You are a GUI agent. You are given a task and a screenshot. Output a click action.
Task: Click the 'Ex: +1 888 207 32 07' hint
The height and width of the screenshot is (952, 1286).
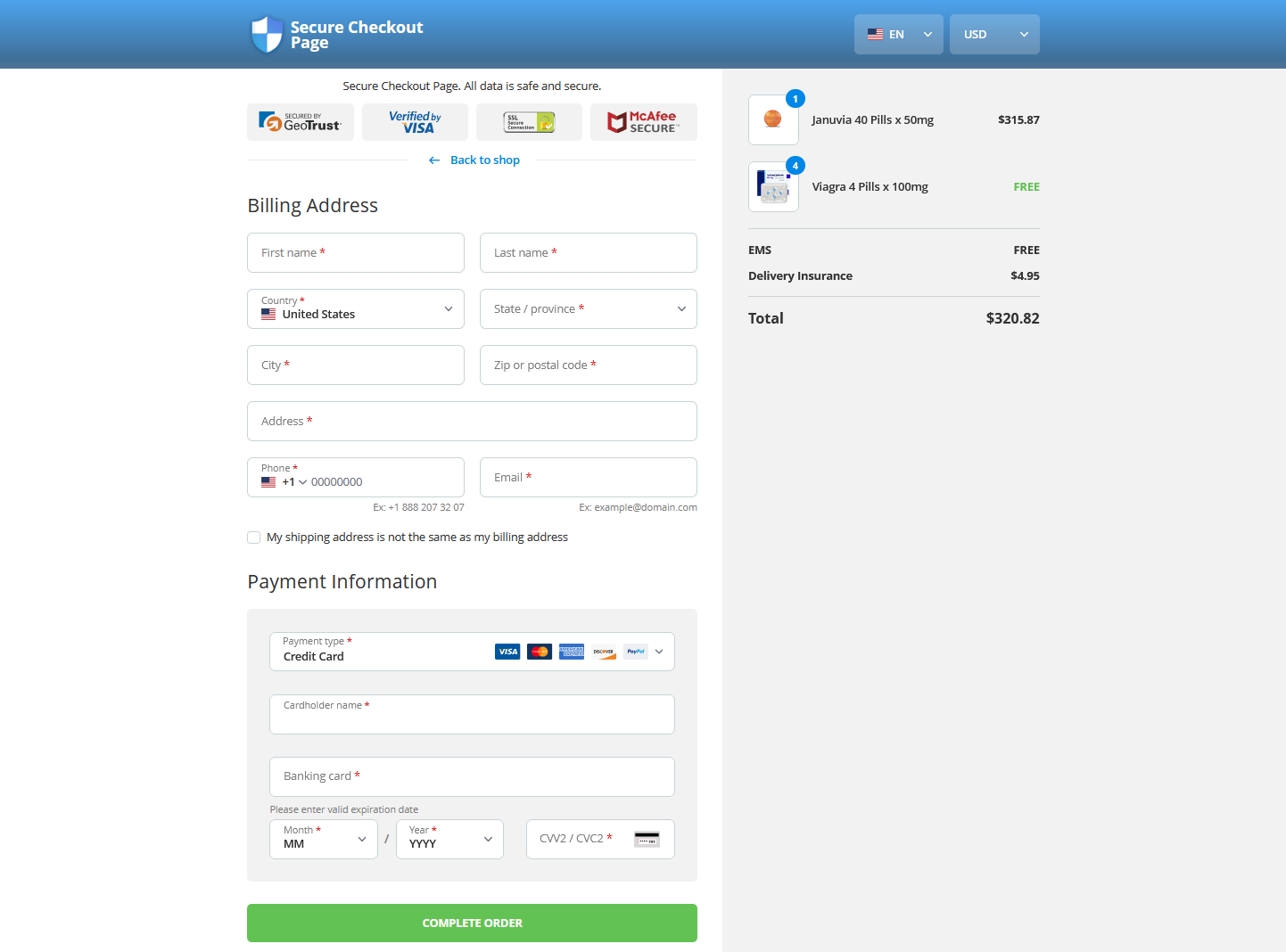pos(418,507)
